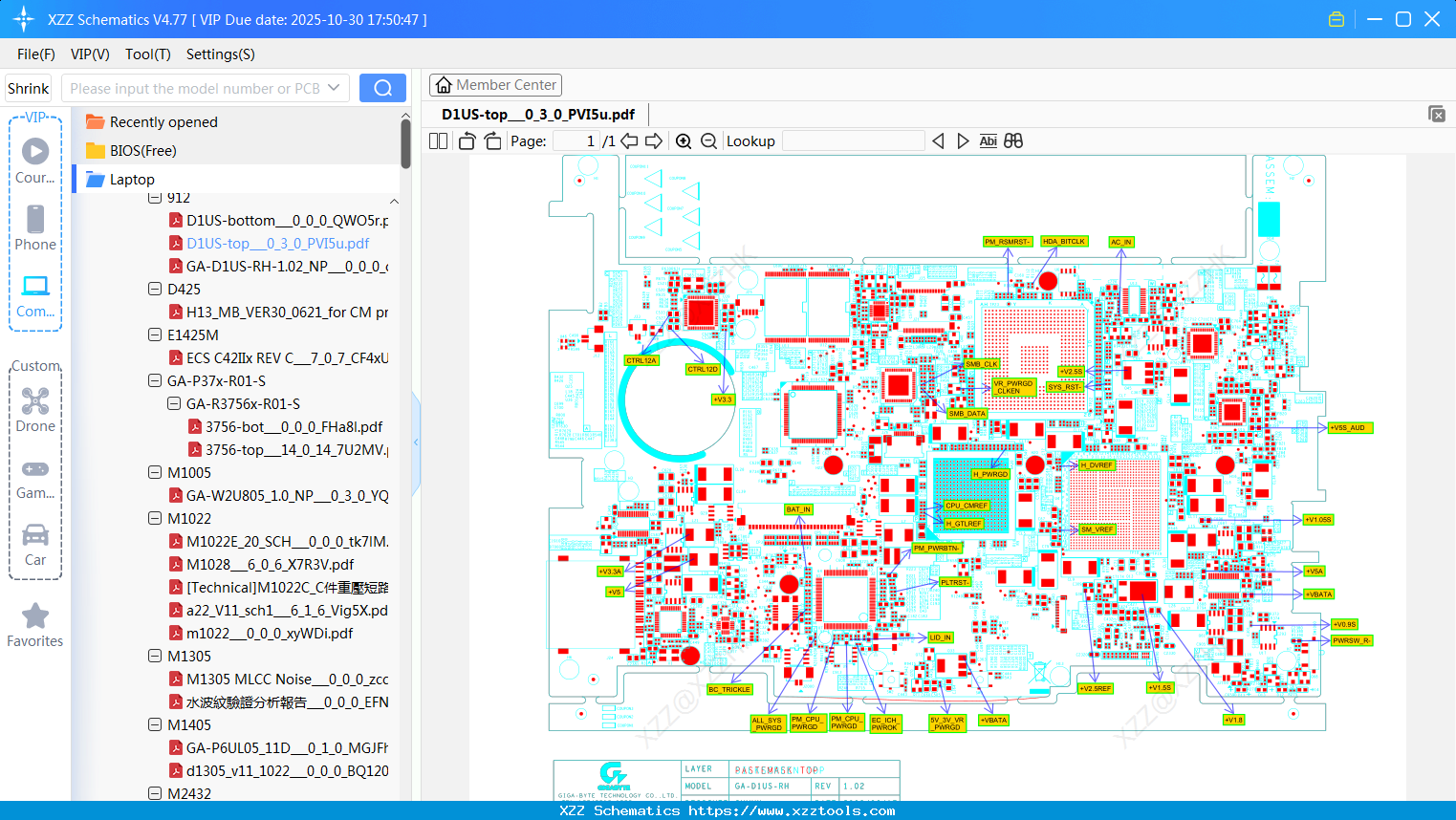
Task: Select the Phone category icon
Action: click(x=35, y=227)
